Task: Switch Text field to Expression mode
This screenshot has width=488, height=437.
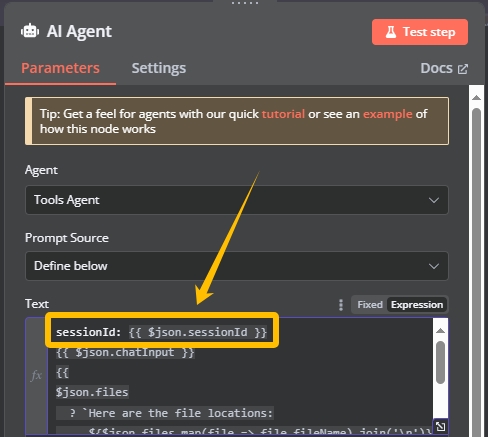Action: pos(417,305)
